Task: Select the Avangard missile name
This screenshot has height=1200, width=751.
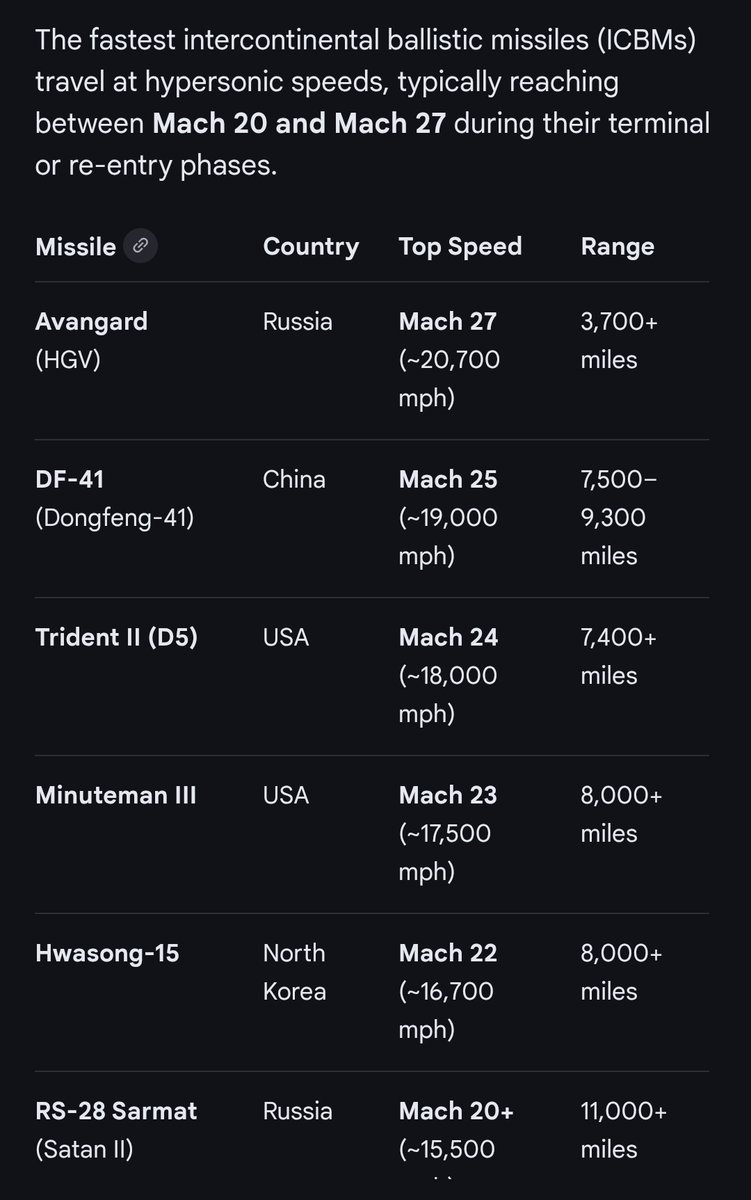Action: [x=91, y=321]
